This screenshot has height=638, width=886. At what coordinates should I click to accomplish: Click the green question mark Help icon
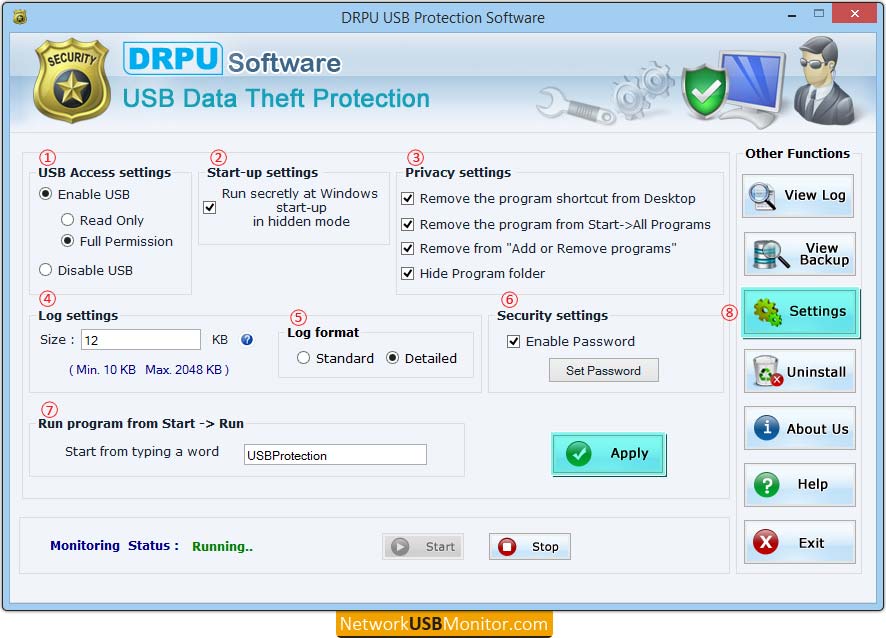point(766,484)
